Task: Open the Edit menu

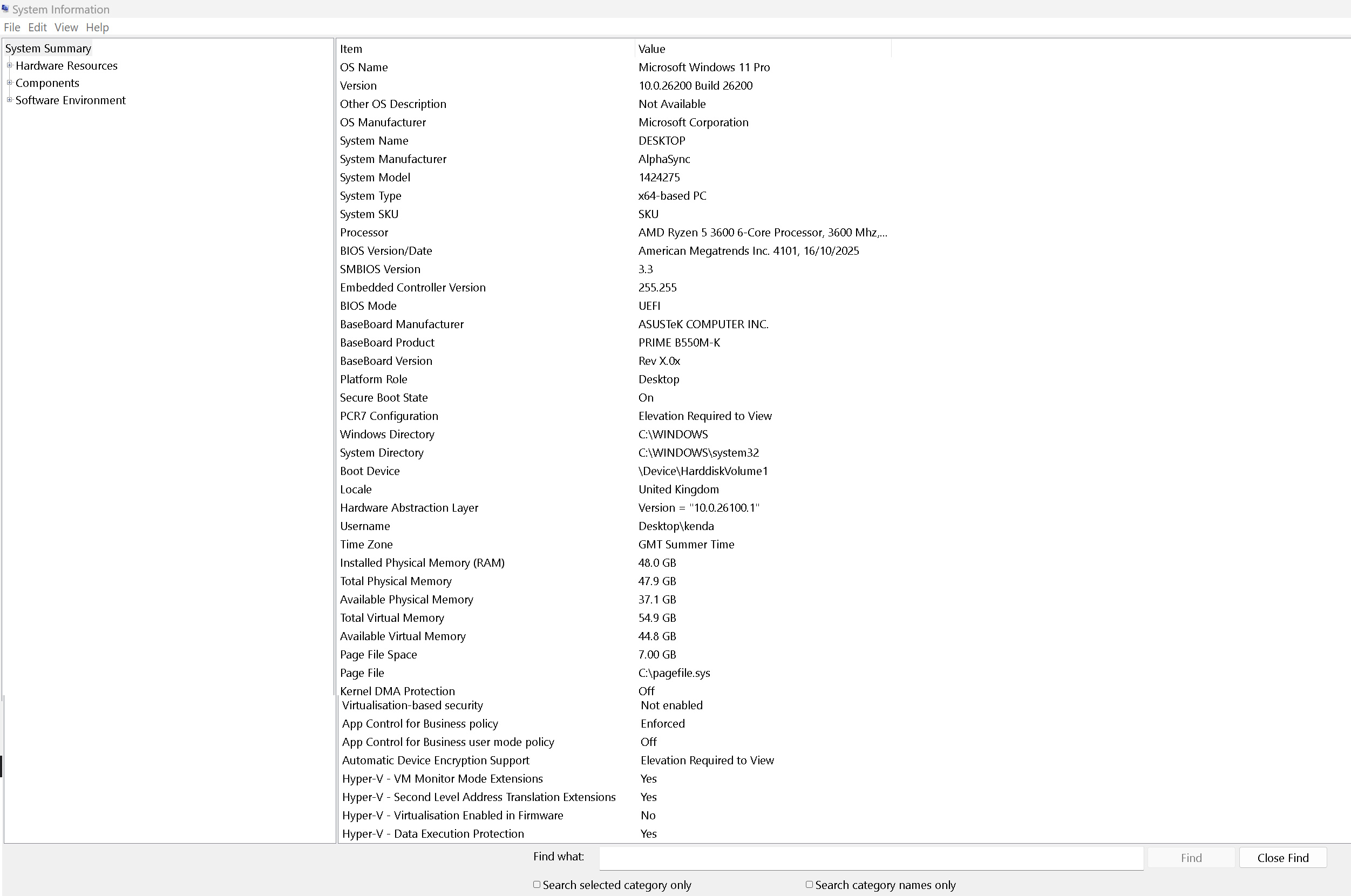Action: pos(37,28)
